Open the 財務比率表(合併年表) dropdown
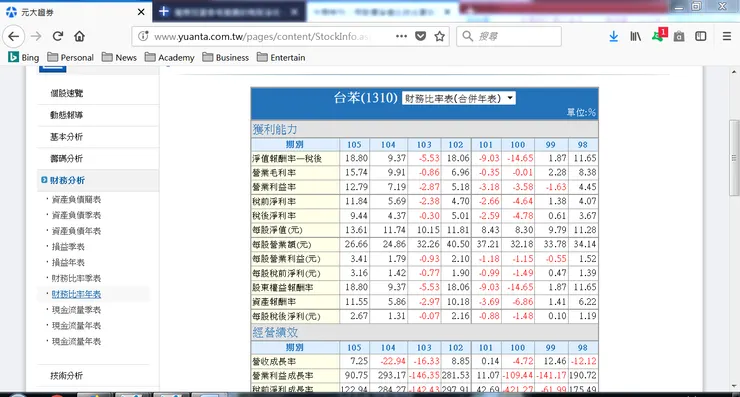740x397 pixels. (459, 98)
